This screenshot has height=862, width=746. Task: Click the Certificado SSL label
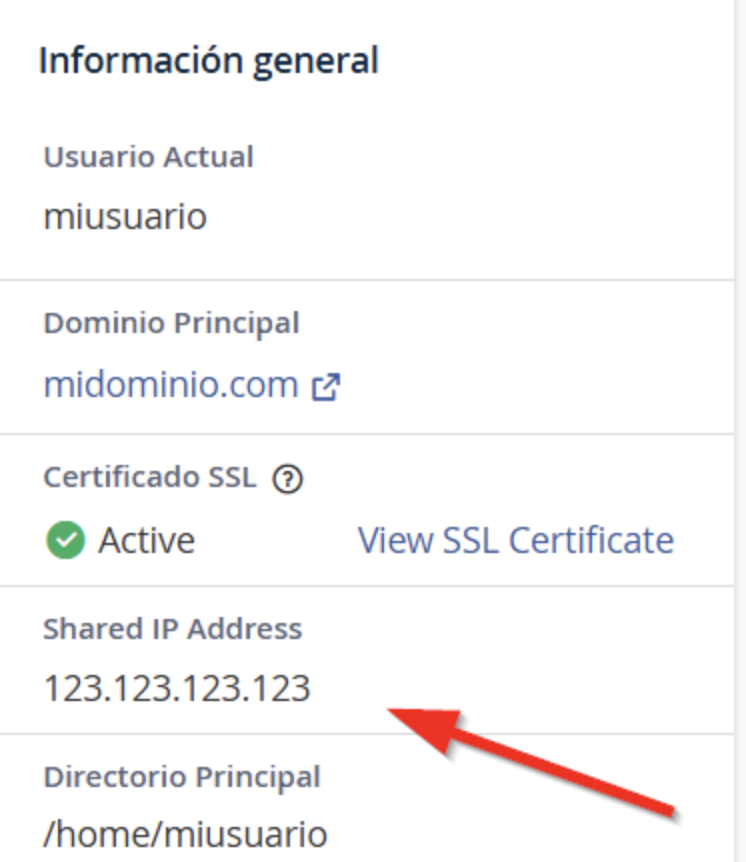150,477
